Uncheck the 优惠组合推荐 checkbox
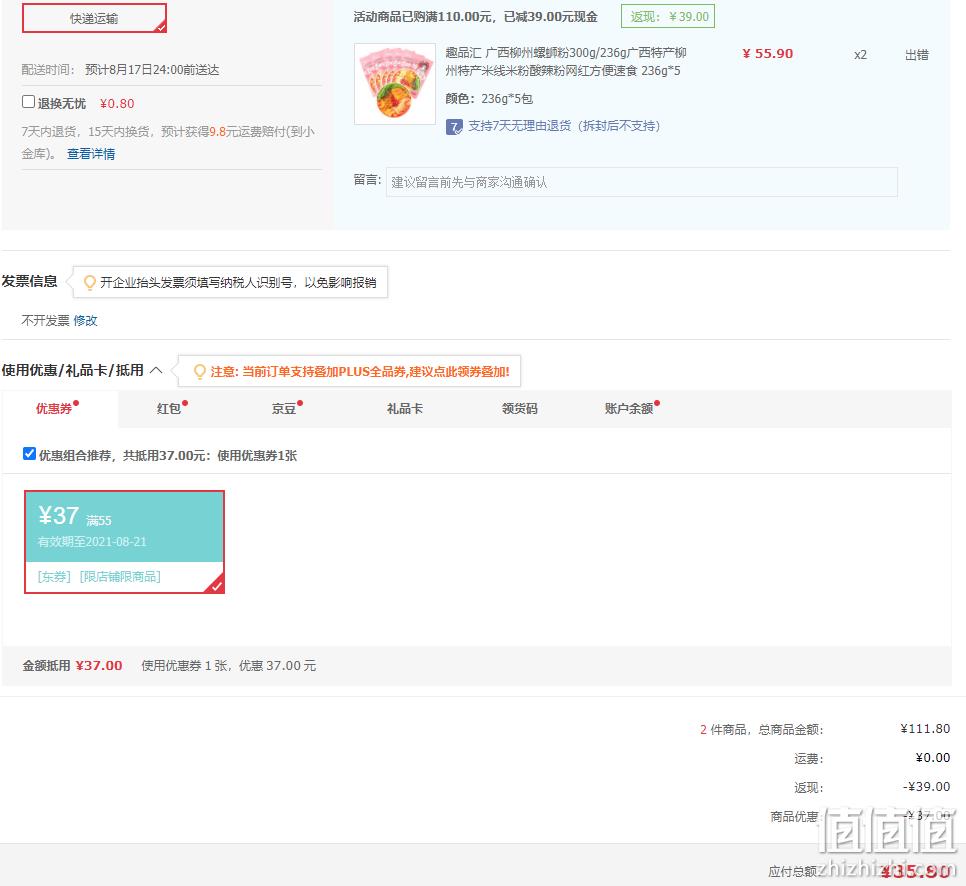 pos(29,454)
